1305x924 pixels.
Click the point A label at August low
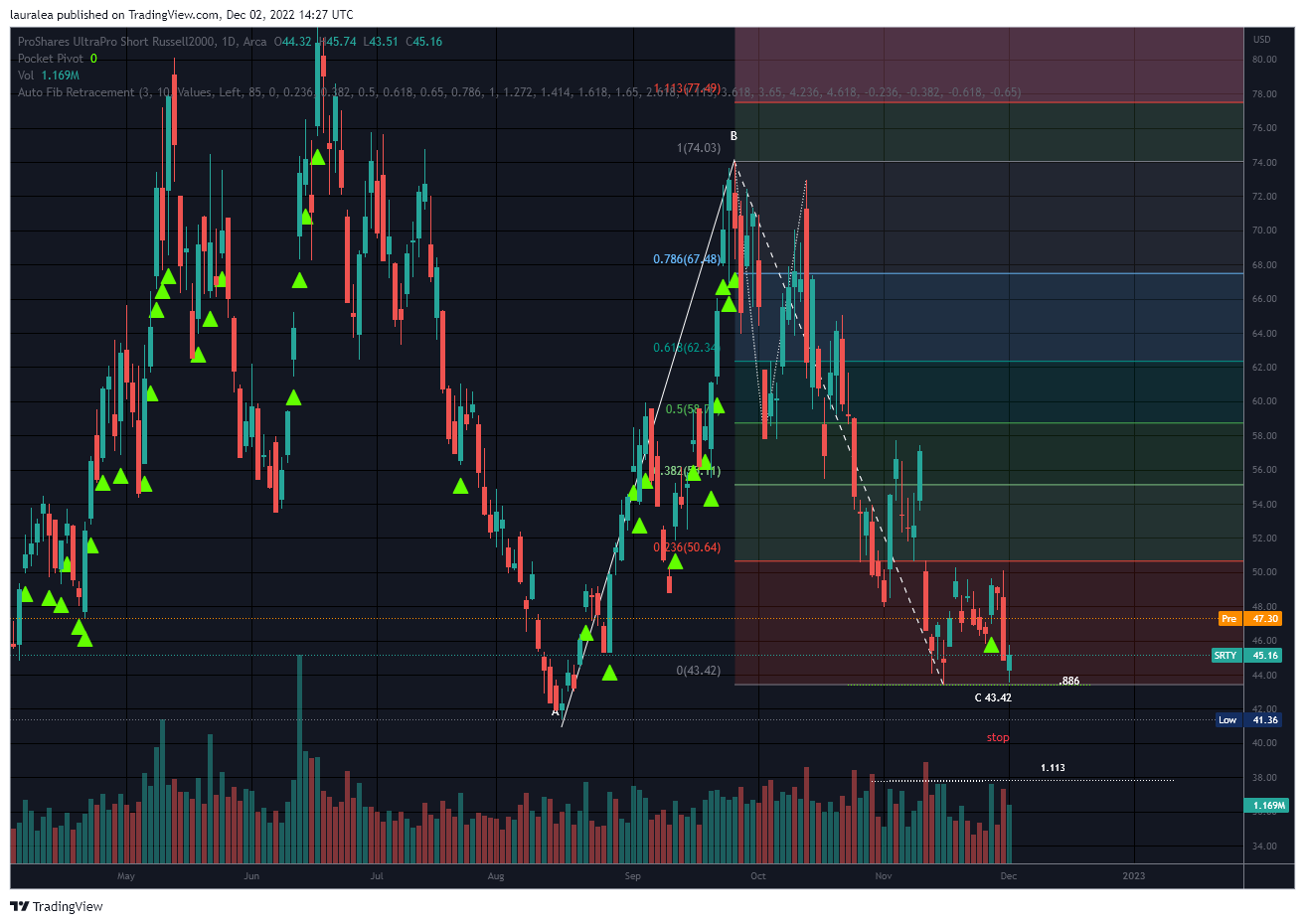tap(555, 711)
